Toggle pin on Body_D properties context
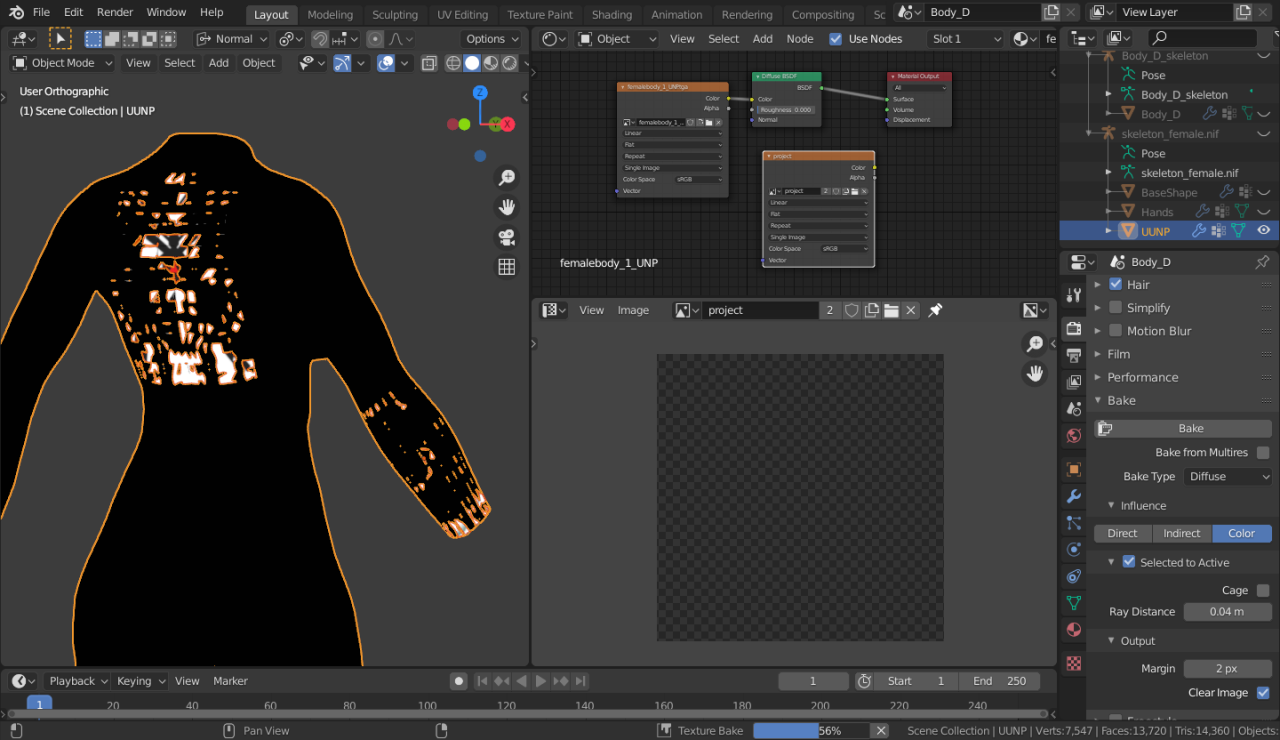The width and height of the screenshot is (1280, 740). [x=1262, y=262]
